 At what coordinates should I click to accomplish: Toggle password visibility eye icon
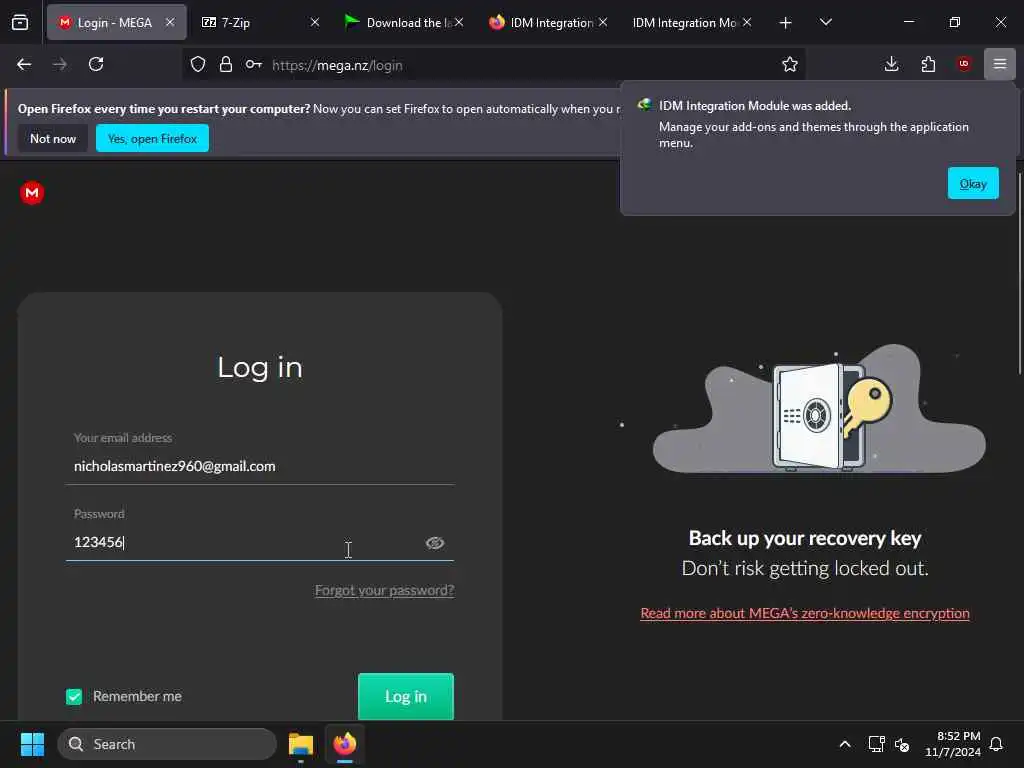[x=435, y=543]
